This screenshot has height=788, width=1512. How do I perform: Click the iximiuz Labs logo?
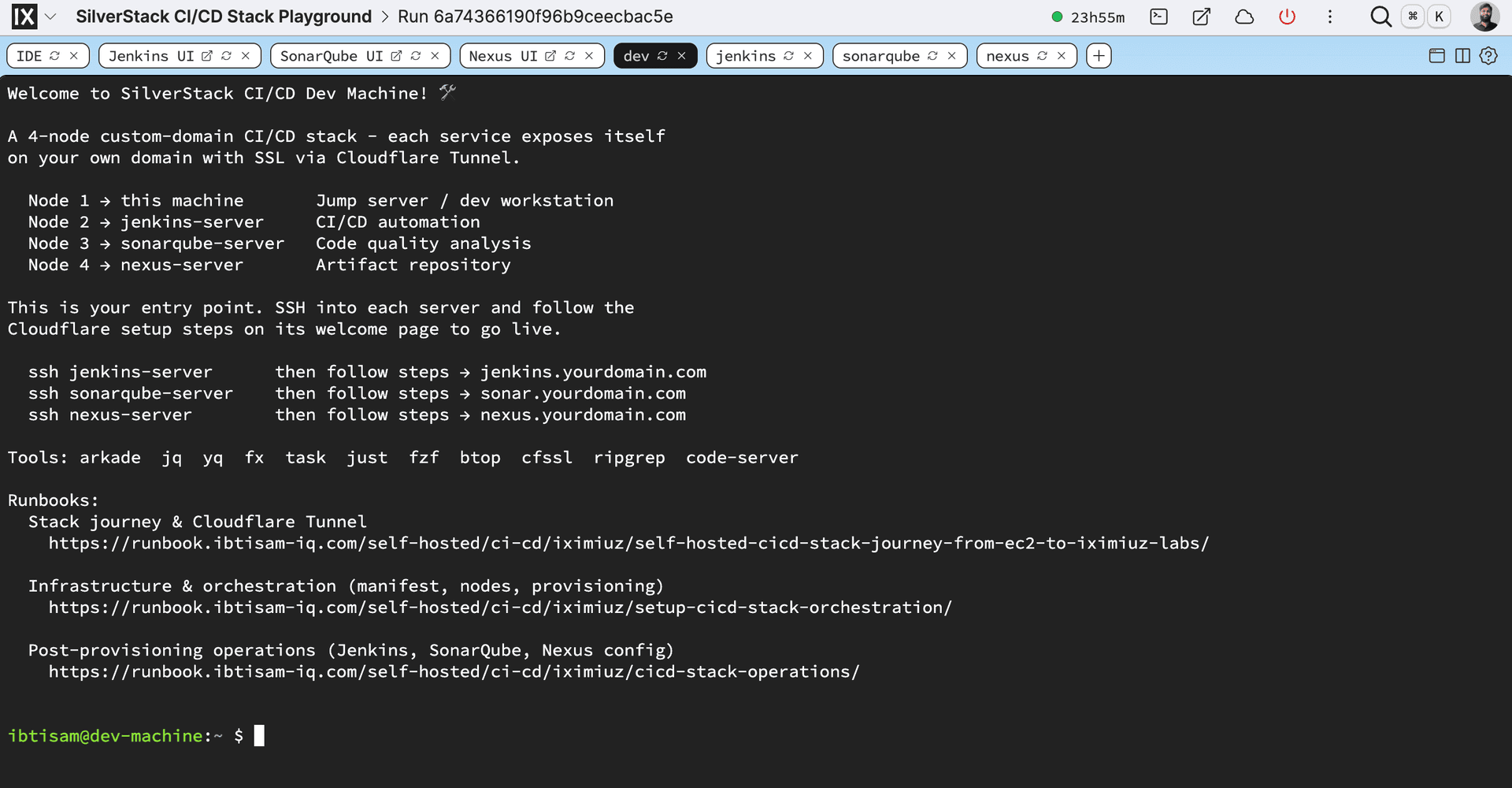[x=24, y=17]
